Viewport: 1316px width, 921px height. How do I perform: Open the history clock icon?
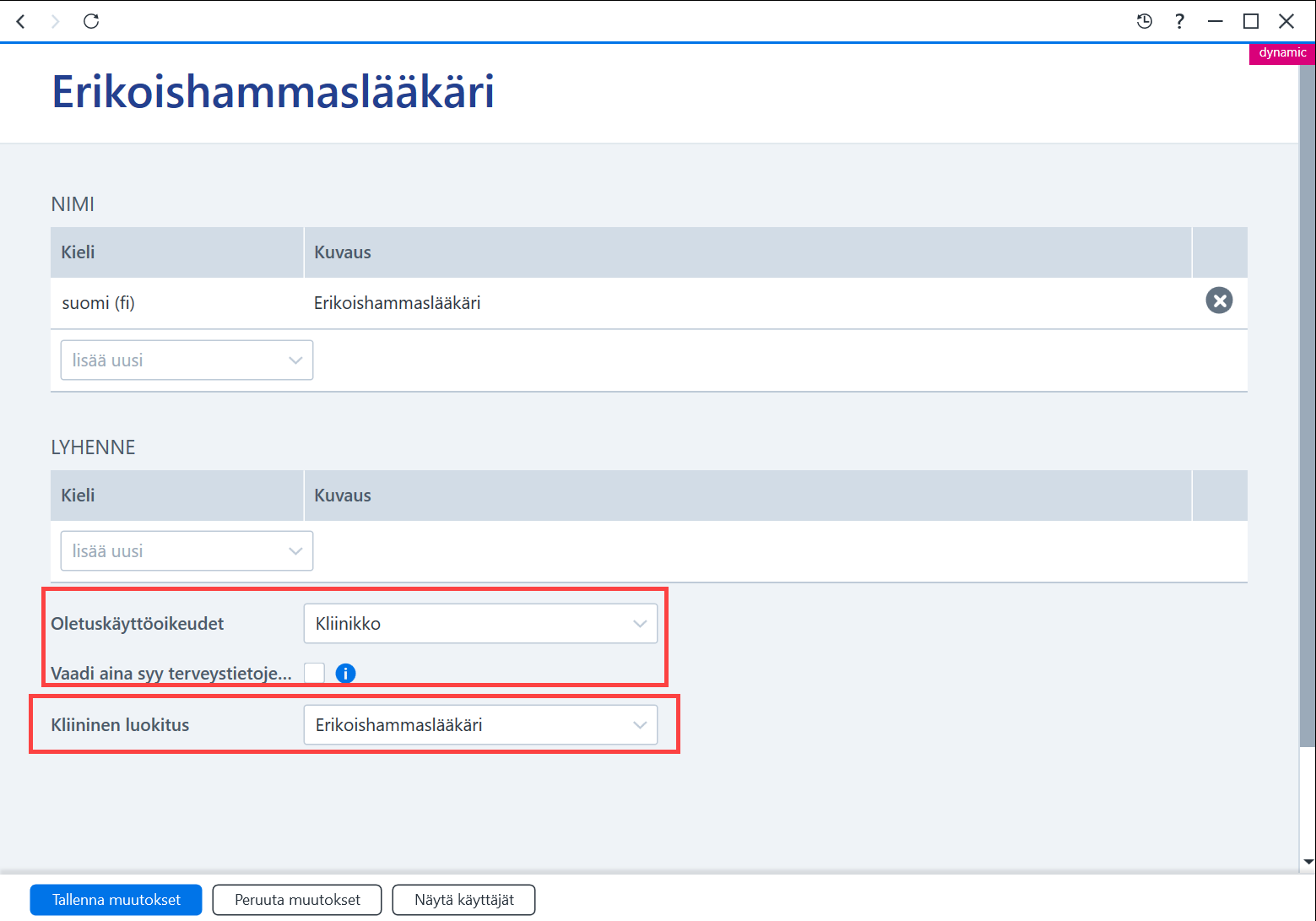coord(1145,21)
